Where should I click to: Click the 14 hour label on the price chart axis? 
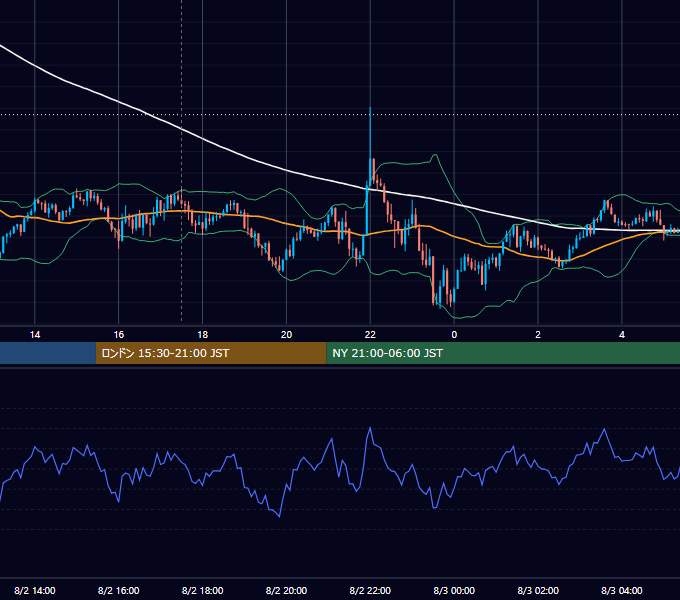pyautogui.click(x=35, y=335)
